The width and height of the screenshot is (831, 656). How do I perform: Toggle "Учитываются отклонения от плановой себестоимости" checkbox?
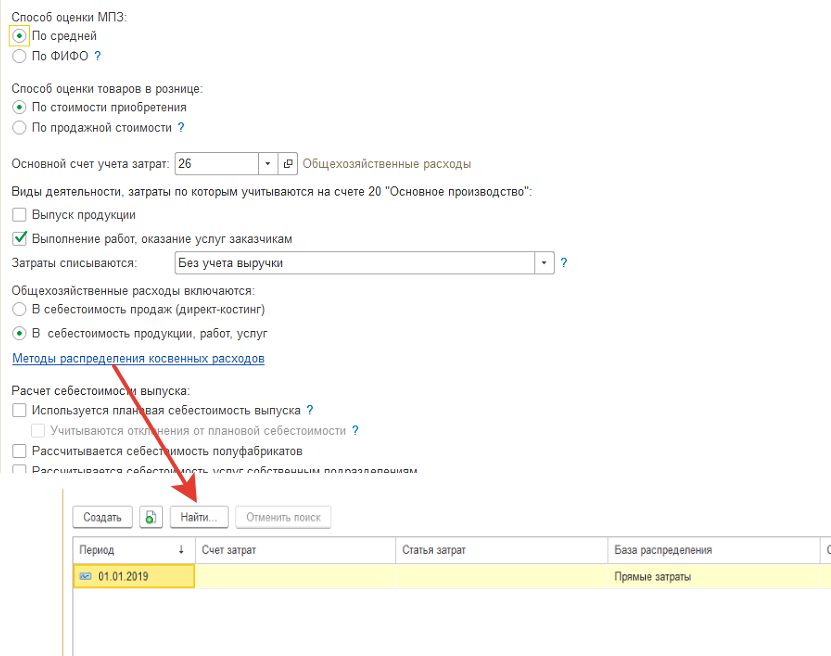pyautogui.click(x=38, y=431)
